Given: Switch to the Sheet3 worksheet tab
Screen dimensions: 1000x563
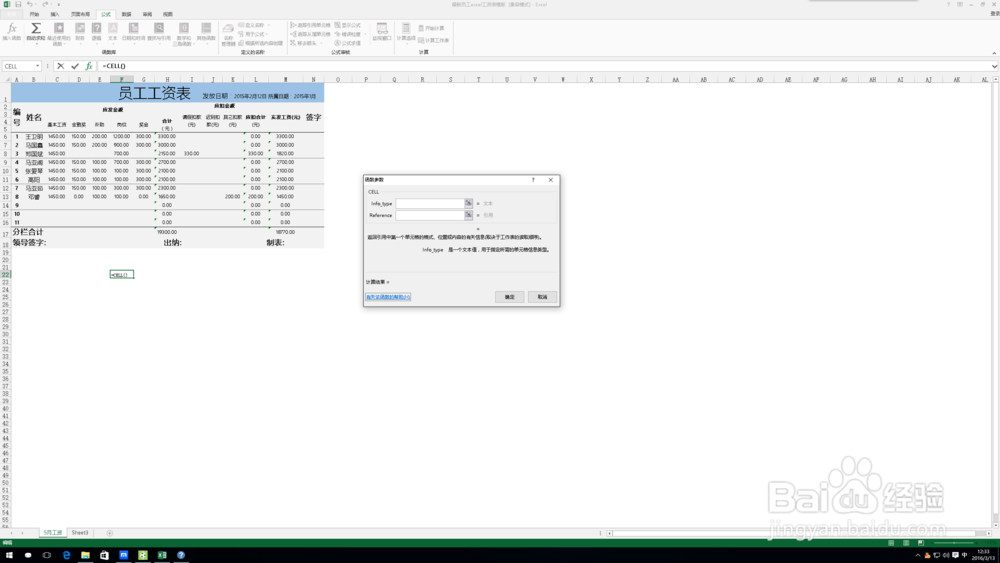Looking at the screenshot, I should [x=80, y=532].
